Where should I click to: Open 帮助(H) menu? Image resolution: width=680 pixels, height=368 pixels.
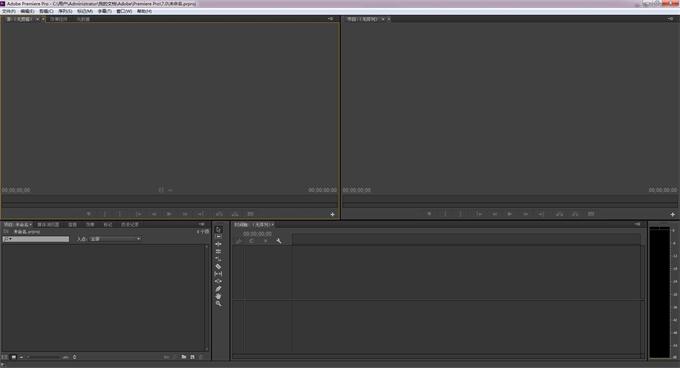(x=144, y=11)
